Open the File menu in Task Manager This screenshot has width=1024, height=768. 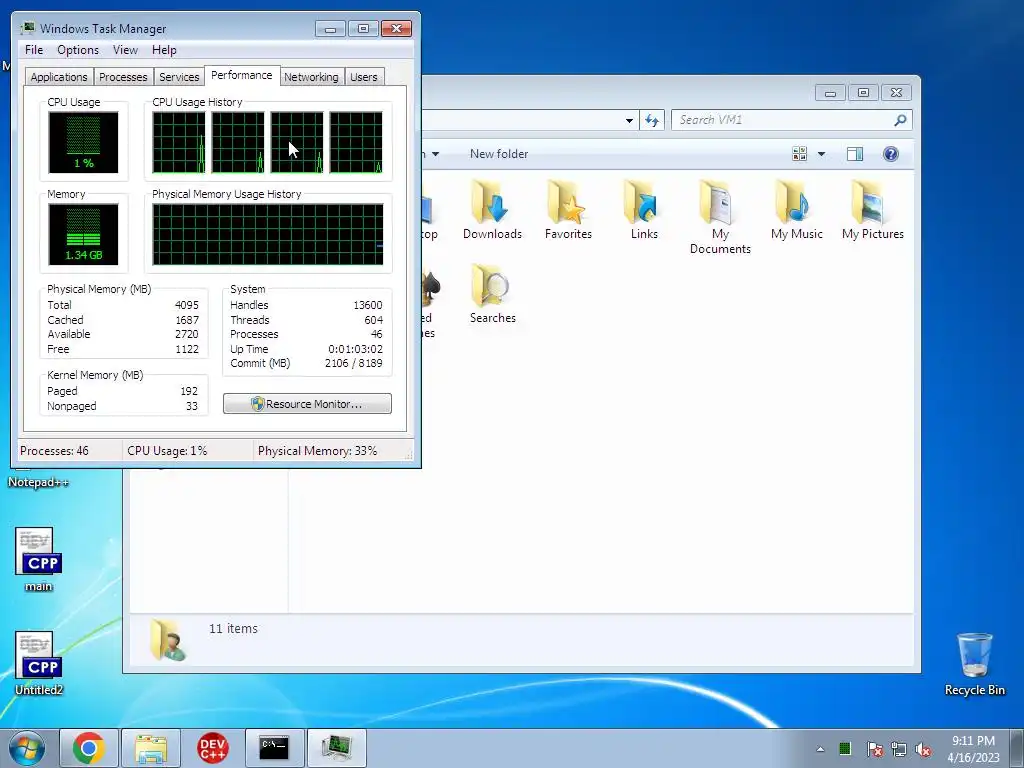[34, 50]
